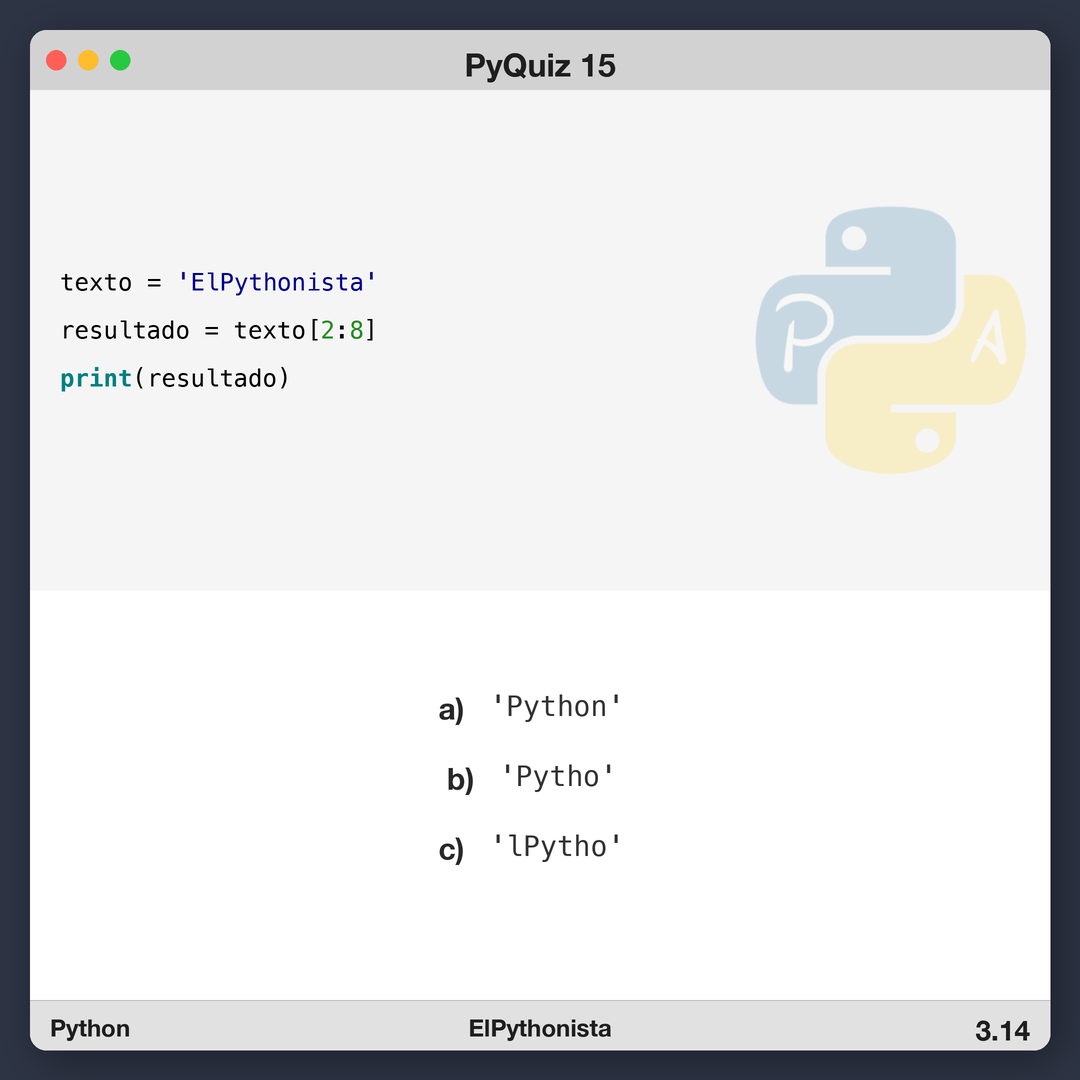Select answer a) 'Python'

(x=556, y=708)
